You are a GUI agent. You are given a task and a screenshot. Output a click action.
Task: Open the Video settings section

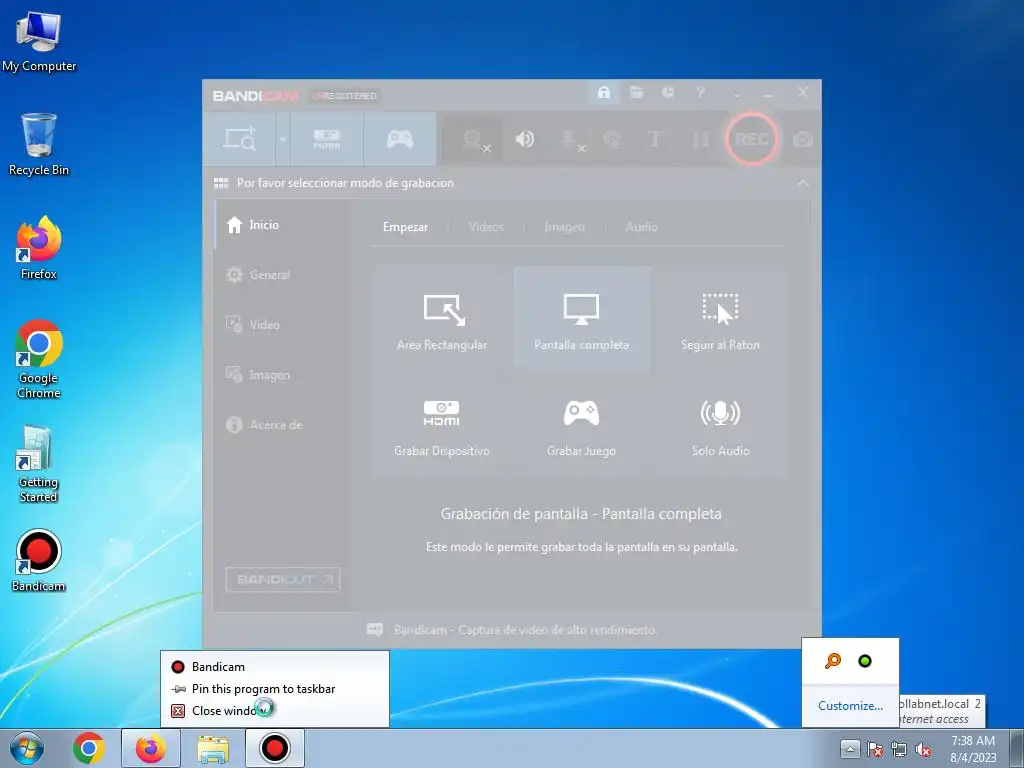tap(281, 325)
